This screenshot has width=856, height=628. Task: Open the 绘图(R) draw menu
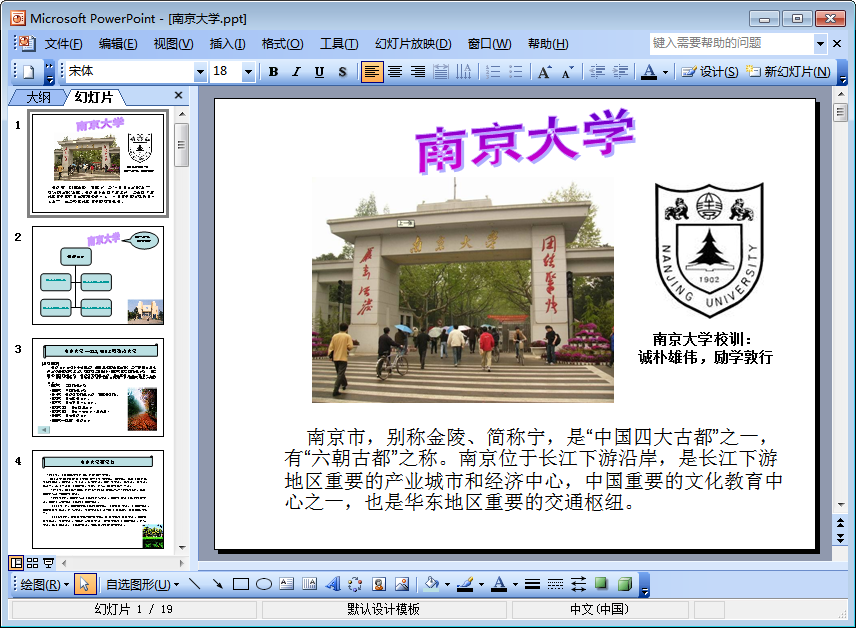coord(44,585)
